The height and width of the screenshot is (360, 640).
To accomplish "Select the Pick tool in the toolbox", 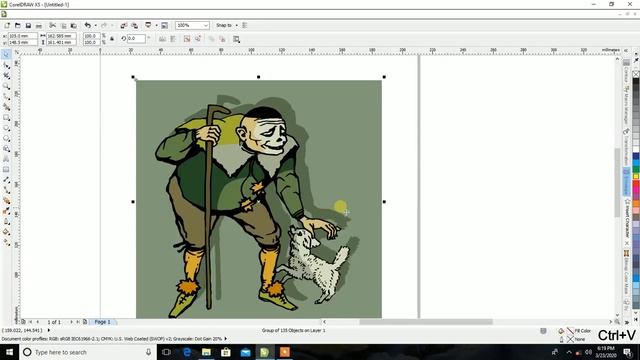I will tap(6, 55).
